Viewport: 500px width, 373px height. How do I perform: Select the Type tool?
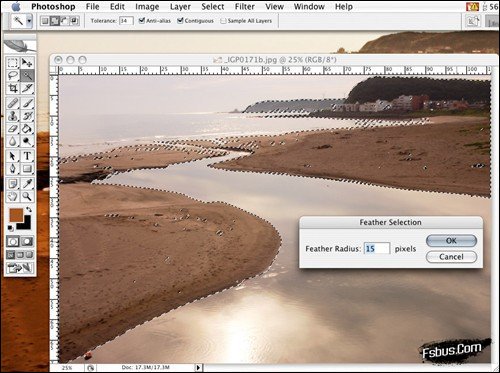[27, 156]
